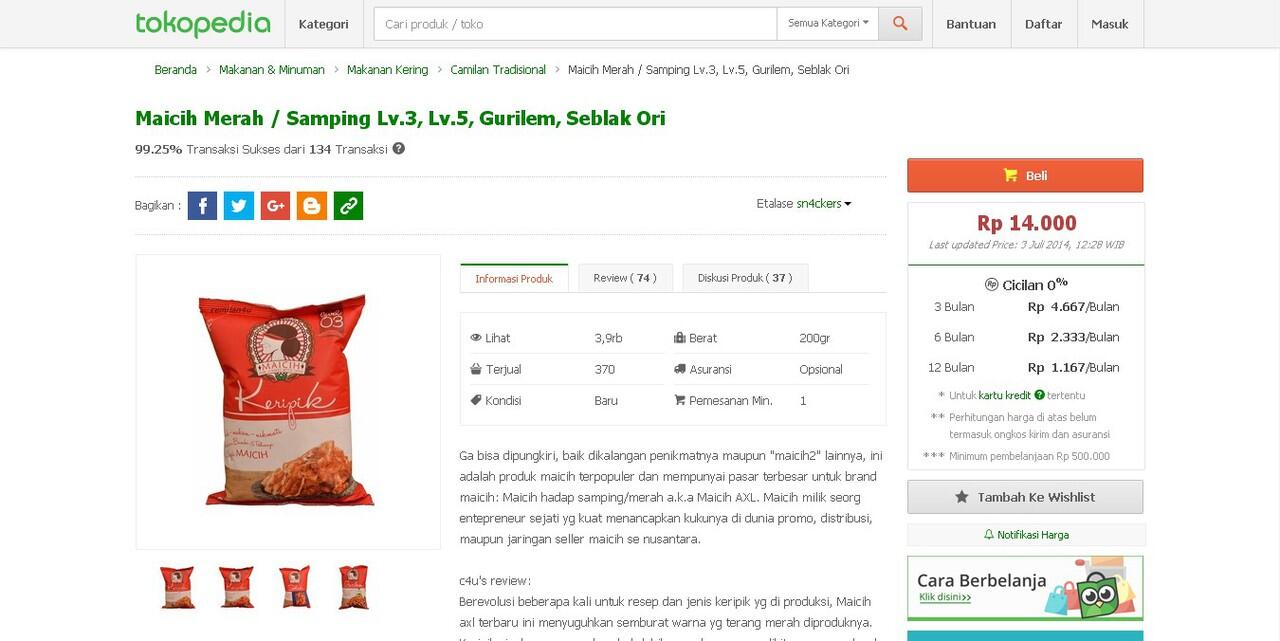Viewport: 1280px width, 641px height.
Task: Copy product link with green chain icon
Action: click(348, 206)
